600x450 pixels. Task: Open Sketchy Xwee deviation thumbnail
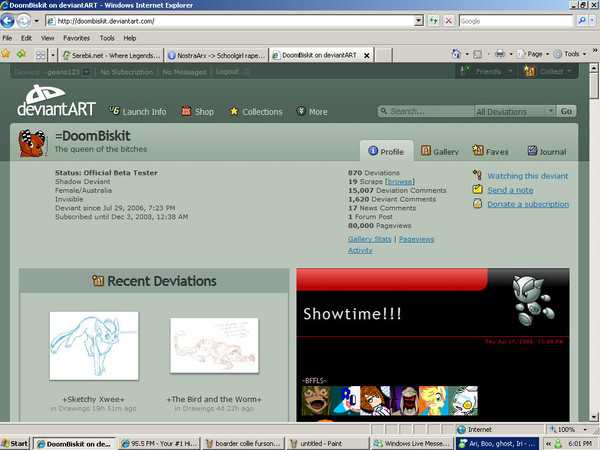point(94,346)
